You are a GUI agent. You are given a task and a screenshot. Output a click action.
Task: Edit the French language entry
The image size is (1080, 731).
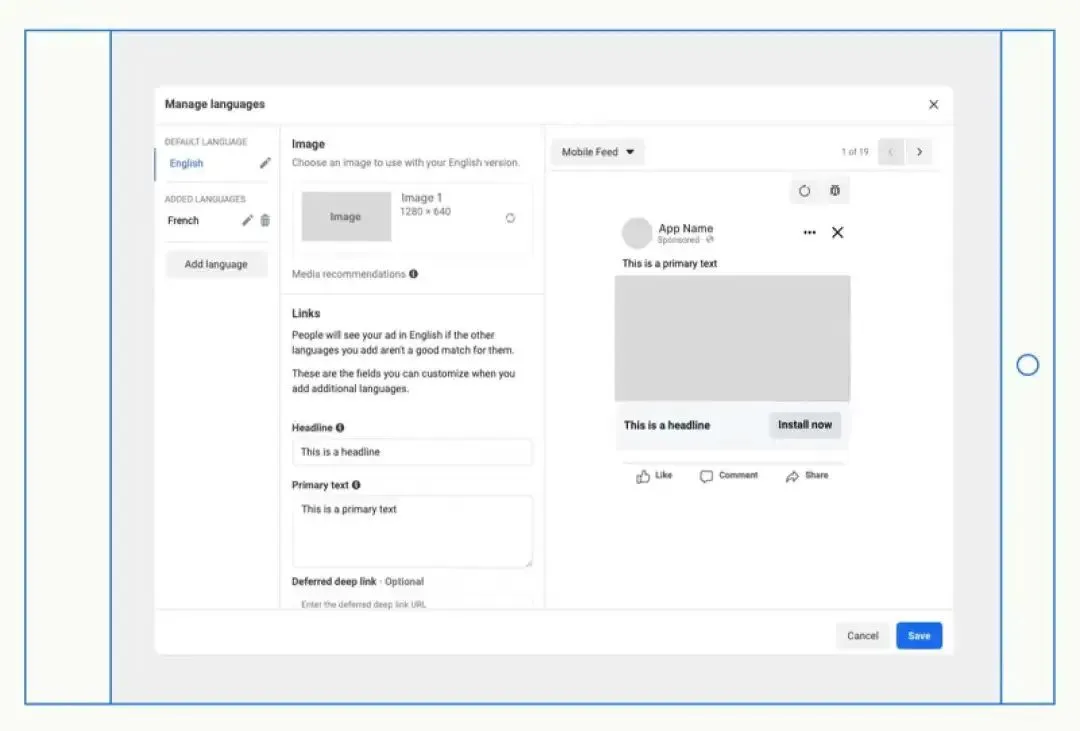click(x=247, y=220)
